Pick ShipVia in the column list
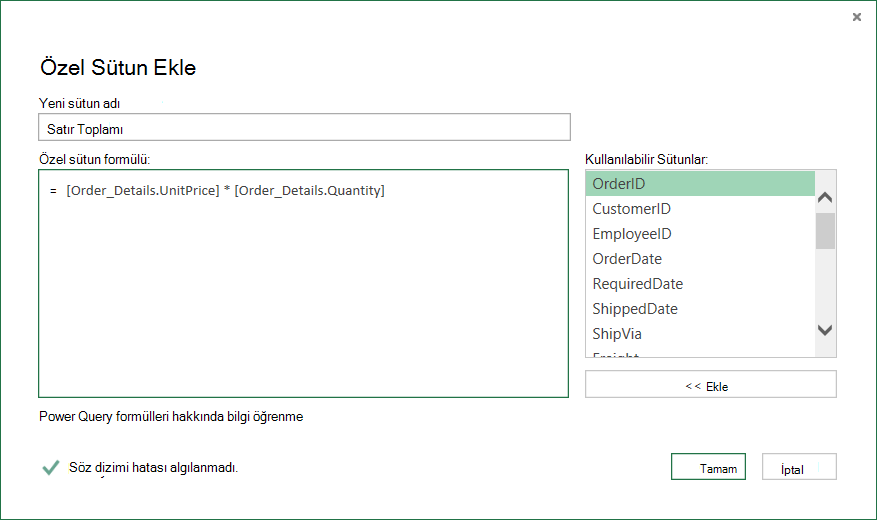Image resolution: width=877 pixels, height=520 pixels. [x=700, y=334]
